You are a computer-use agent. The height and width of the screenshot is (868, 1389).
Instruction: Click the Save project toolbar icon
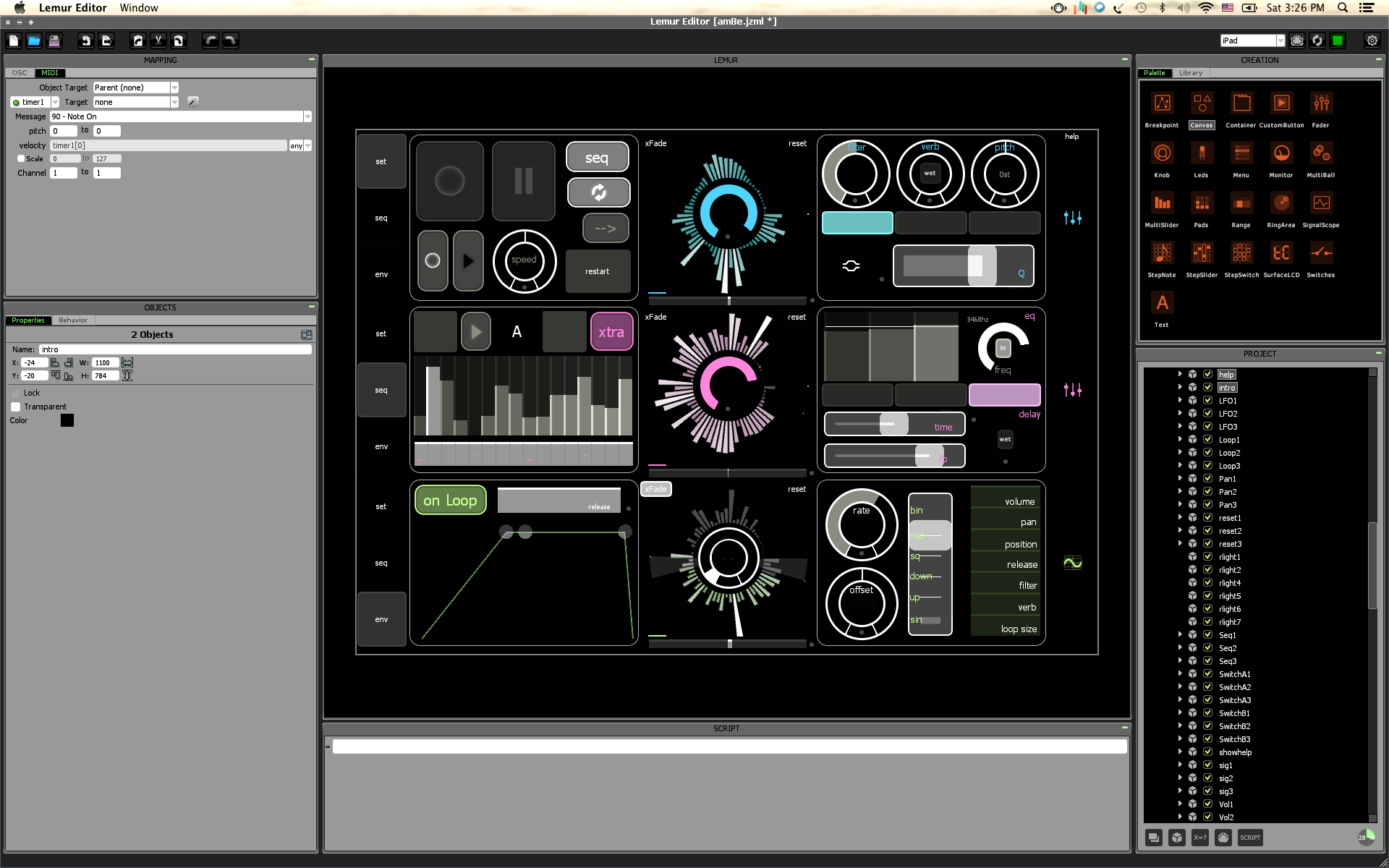(54, 41)
